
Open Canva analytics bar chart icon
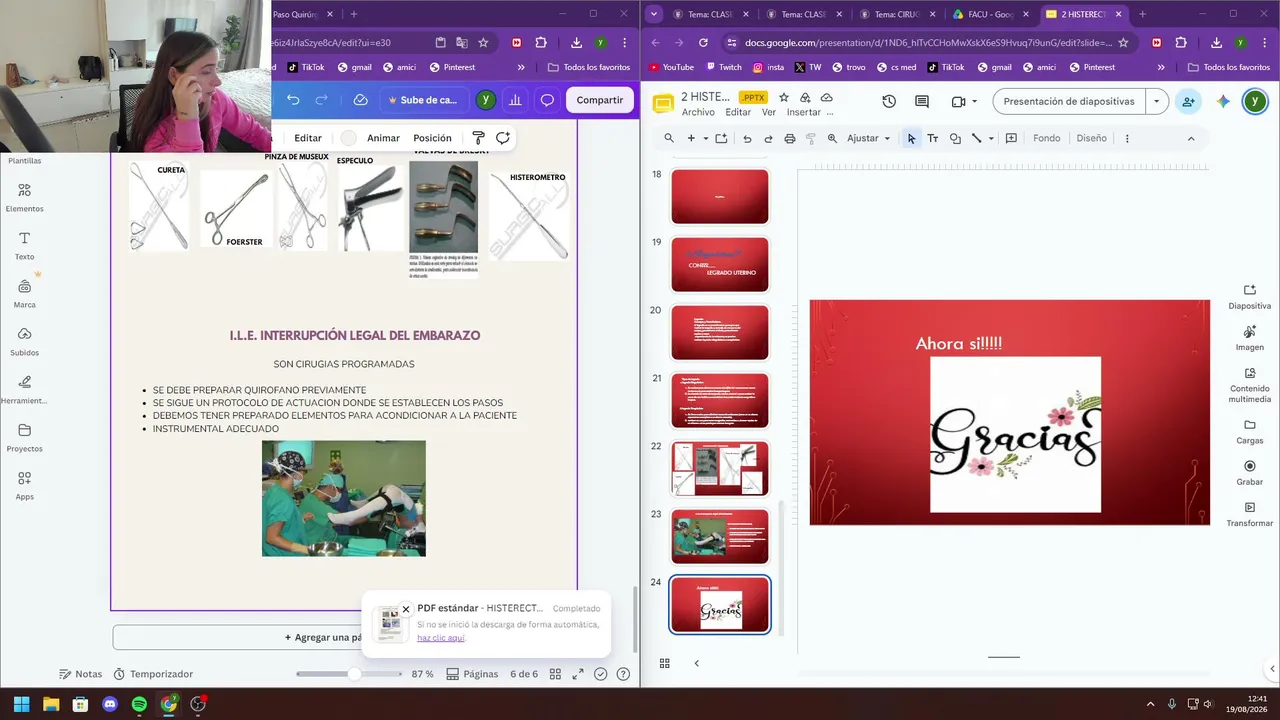point(515,100)
